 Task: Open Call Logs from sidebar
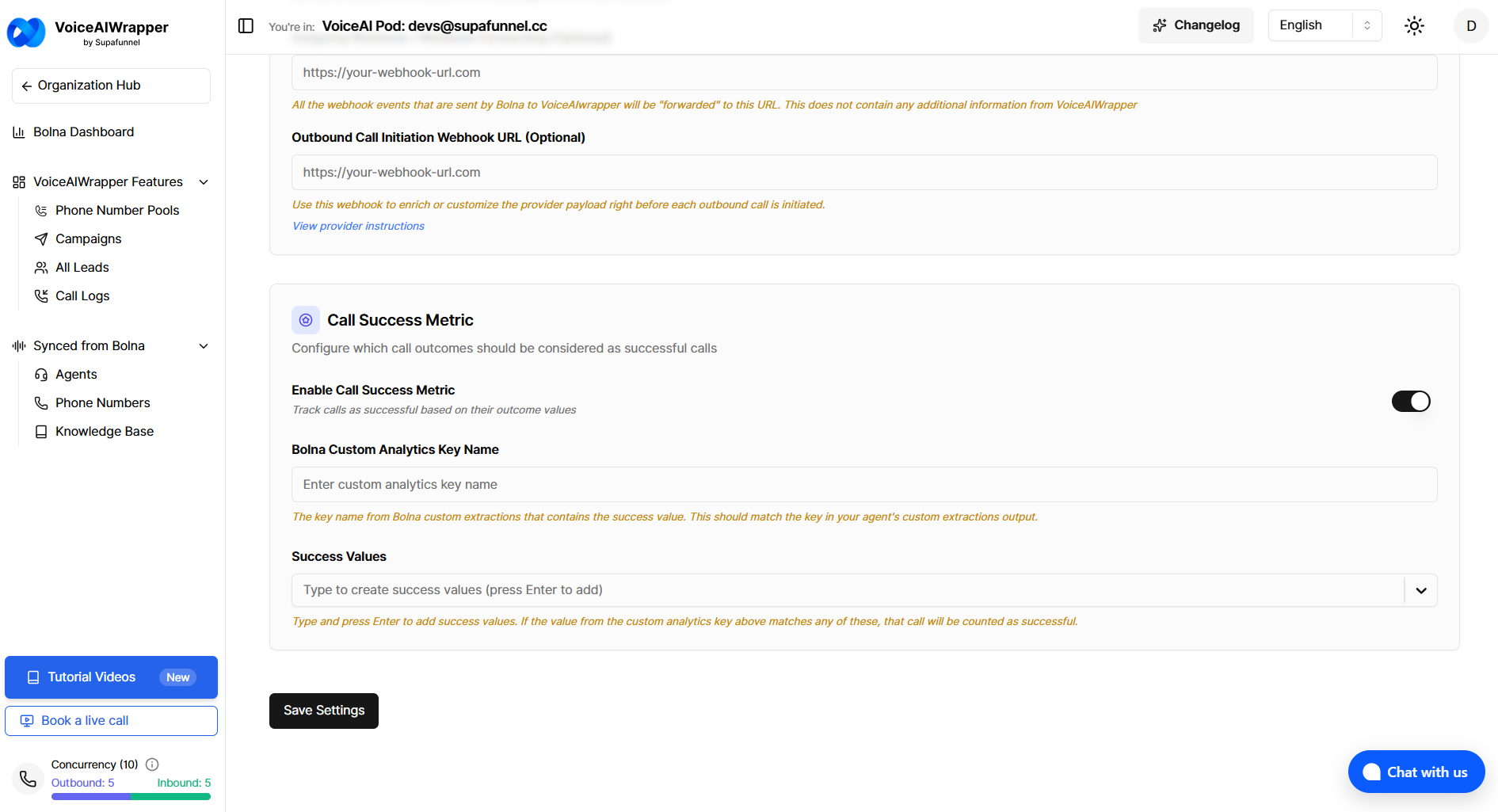(82, 295)
